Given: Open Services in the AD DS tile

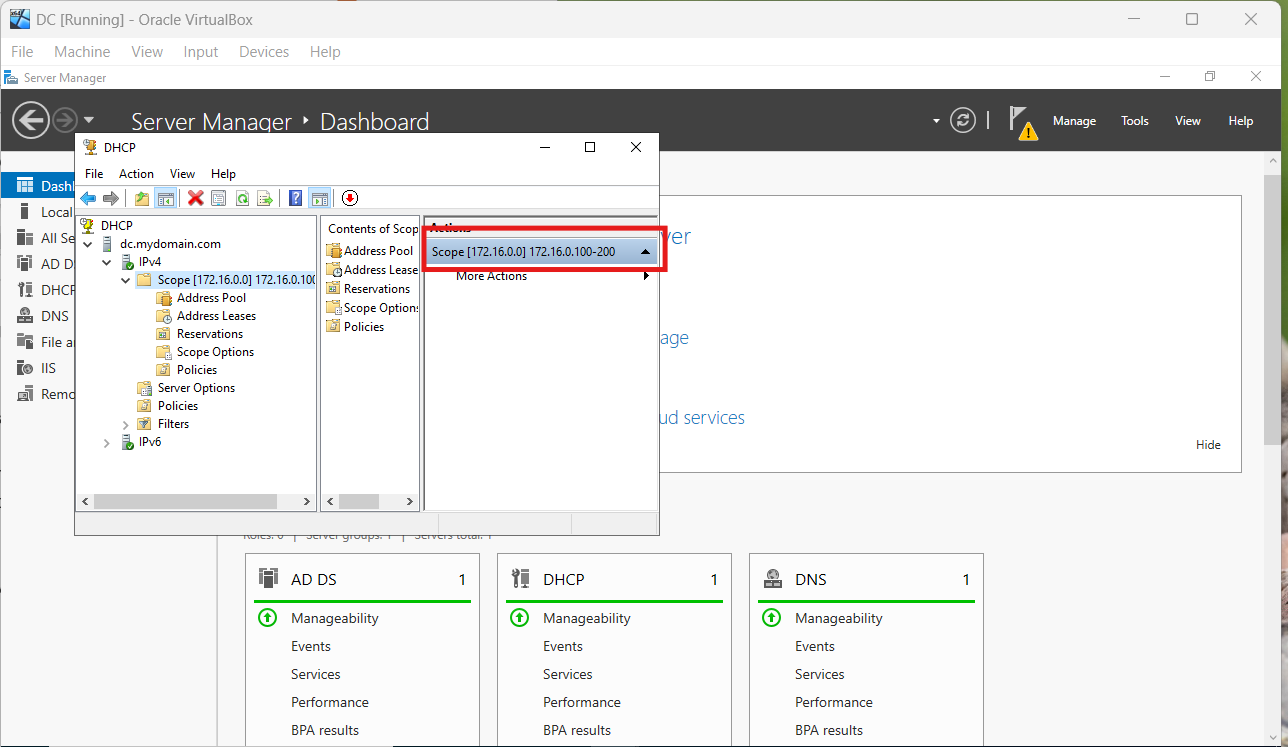Looking at the screenshot, I should tap(316, 674).
